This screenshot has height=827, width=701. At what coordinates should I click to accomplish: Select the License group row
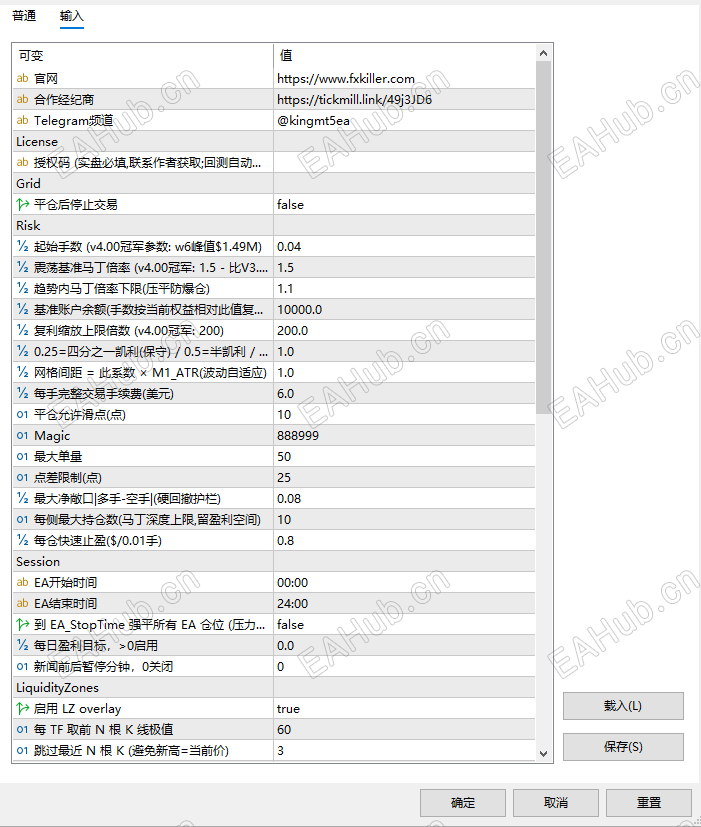tap(274, 142)
